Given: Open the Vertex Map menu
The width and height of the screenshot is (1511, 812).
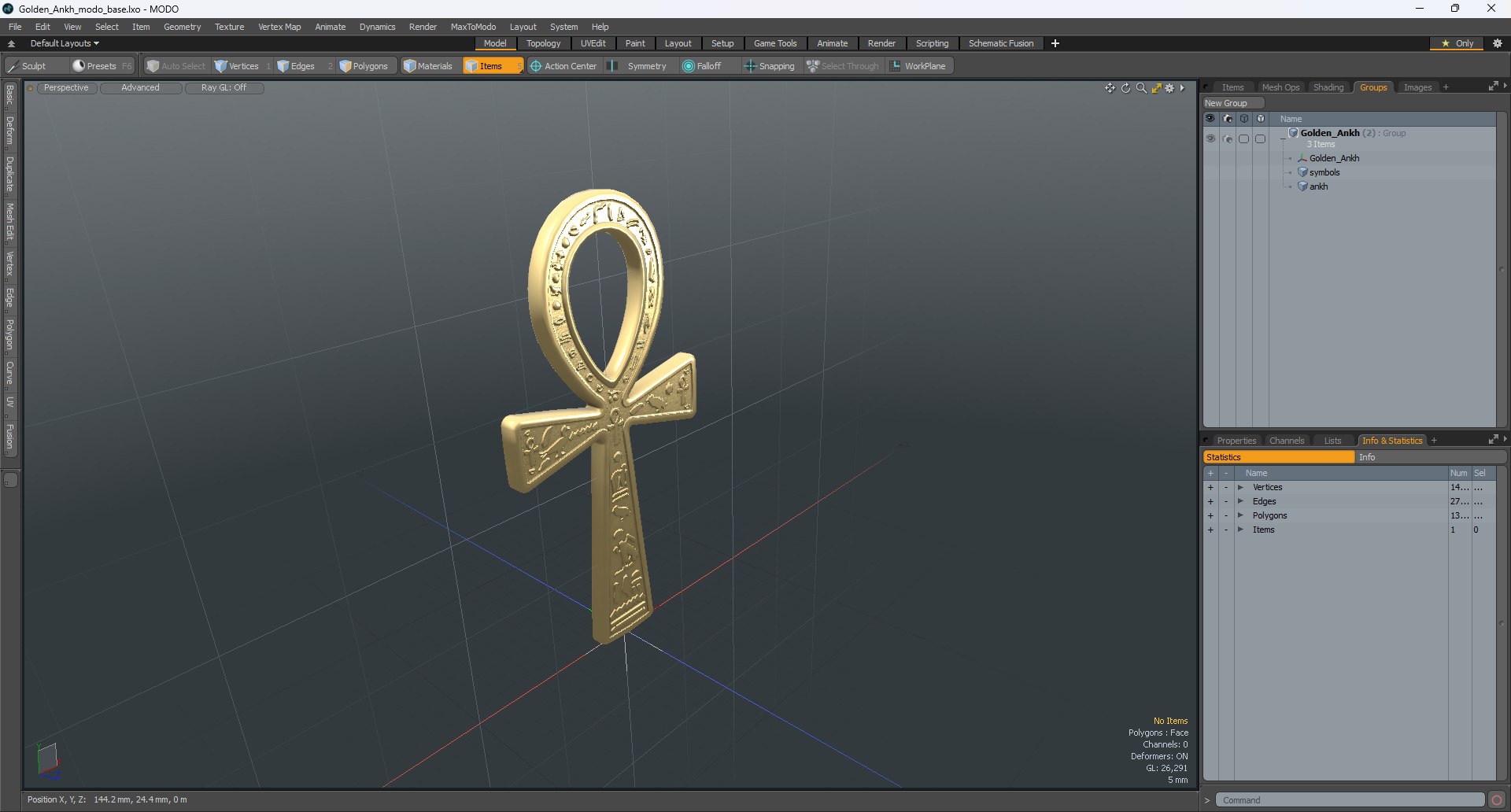Looking at the screenshot, I should coord(279,27).
